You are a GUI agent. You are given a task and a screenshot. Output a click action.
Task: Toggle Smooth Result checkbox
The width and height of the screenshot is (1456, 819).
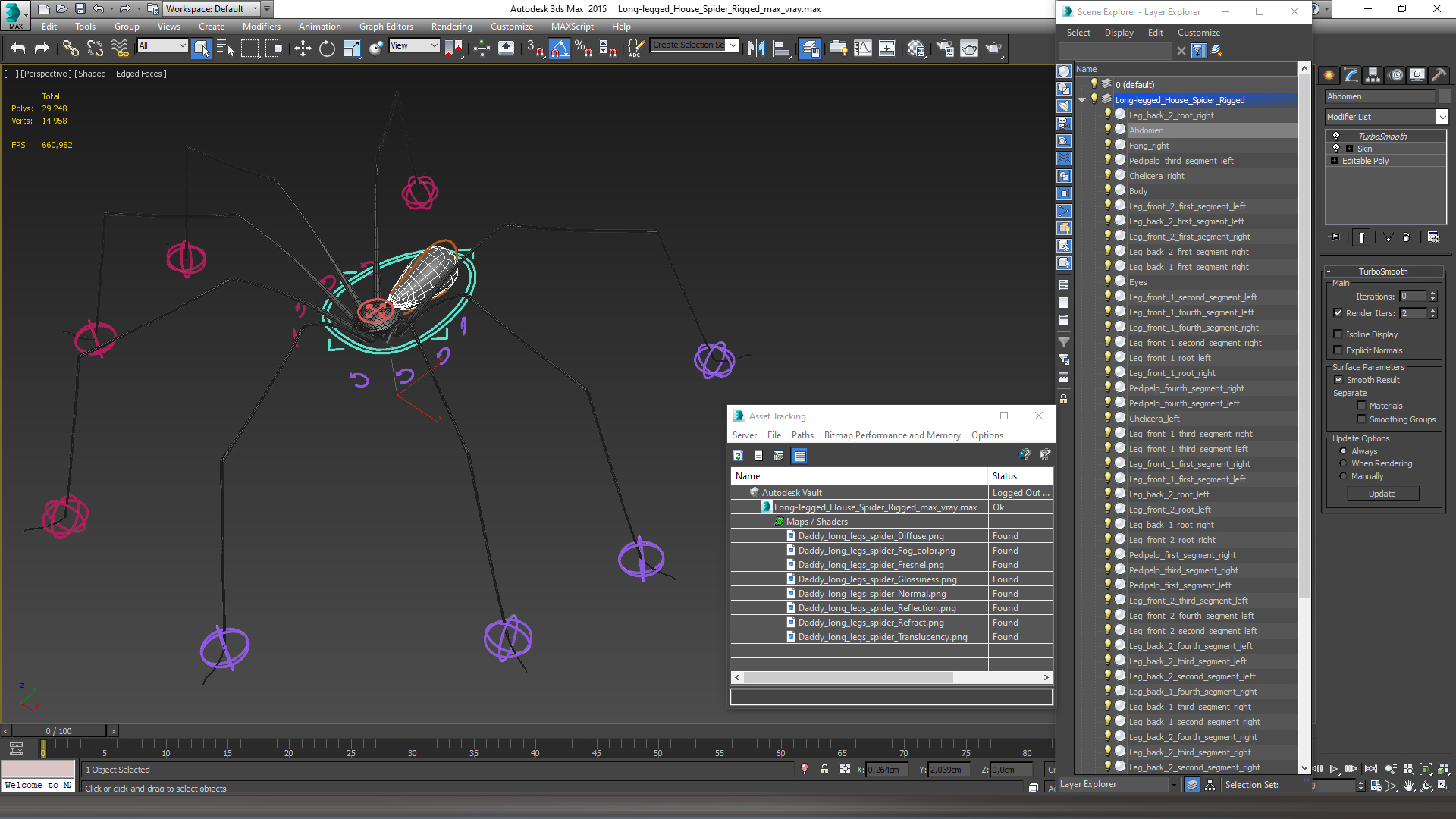[1338, 380]
